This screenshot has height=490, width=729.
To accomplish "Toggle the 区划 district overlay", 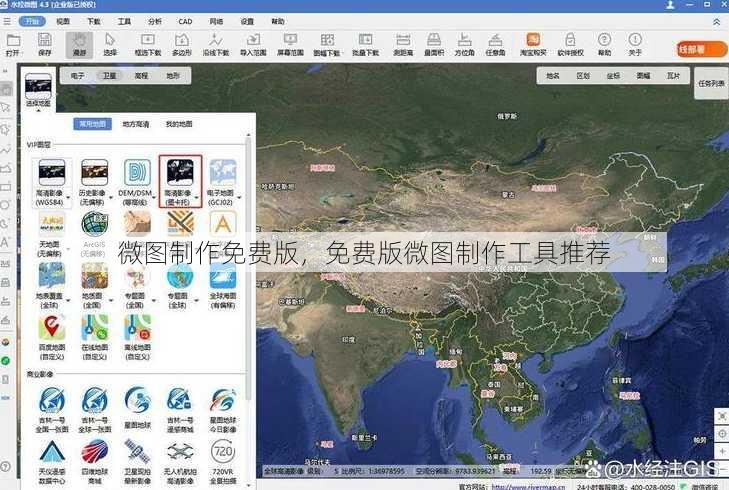I will (x=583, y=76).
